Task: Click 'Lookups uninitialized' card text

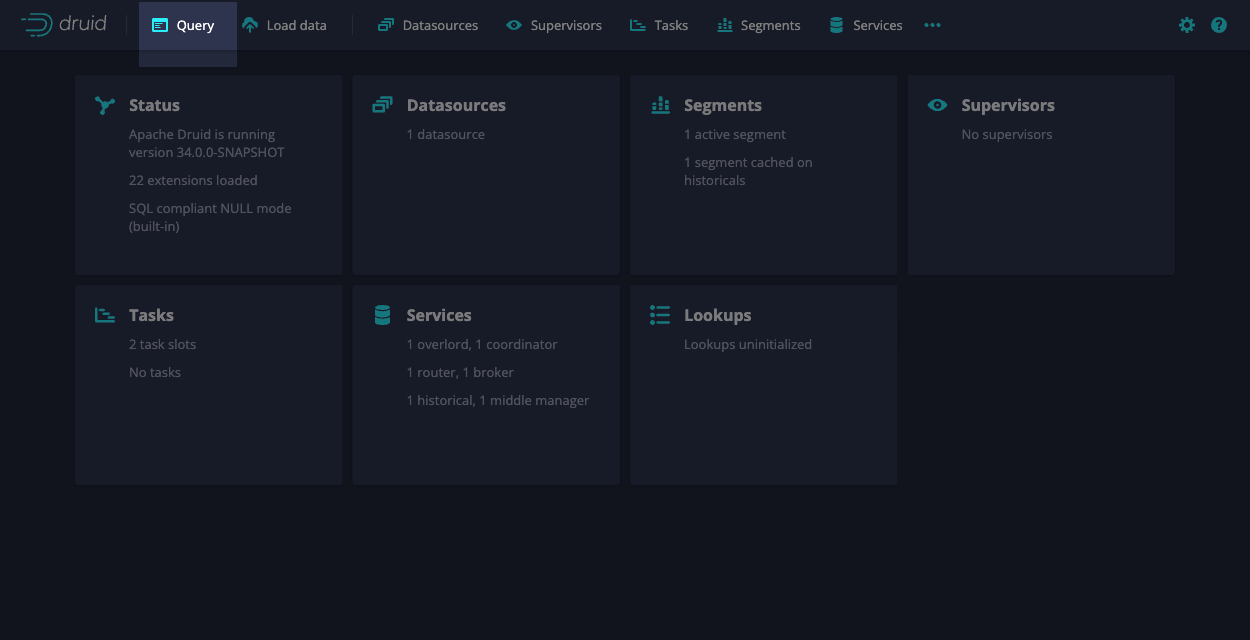Action: (x=747, y=344)
